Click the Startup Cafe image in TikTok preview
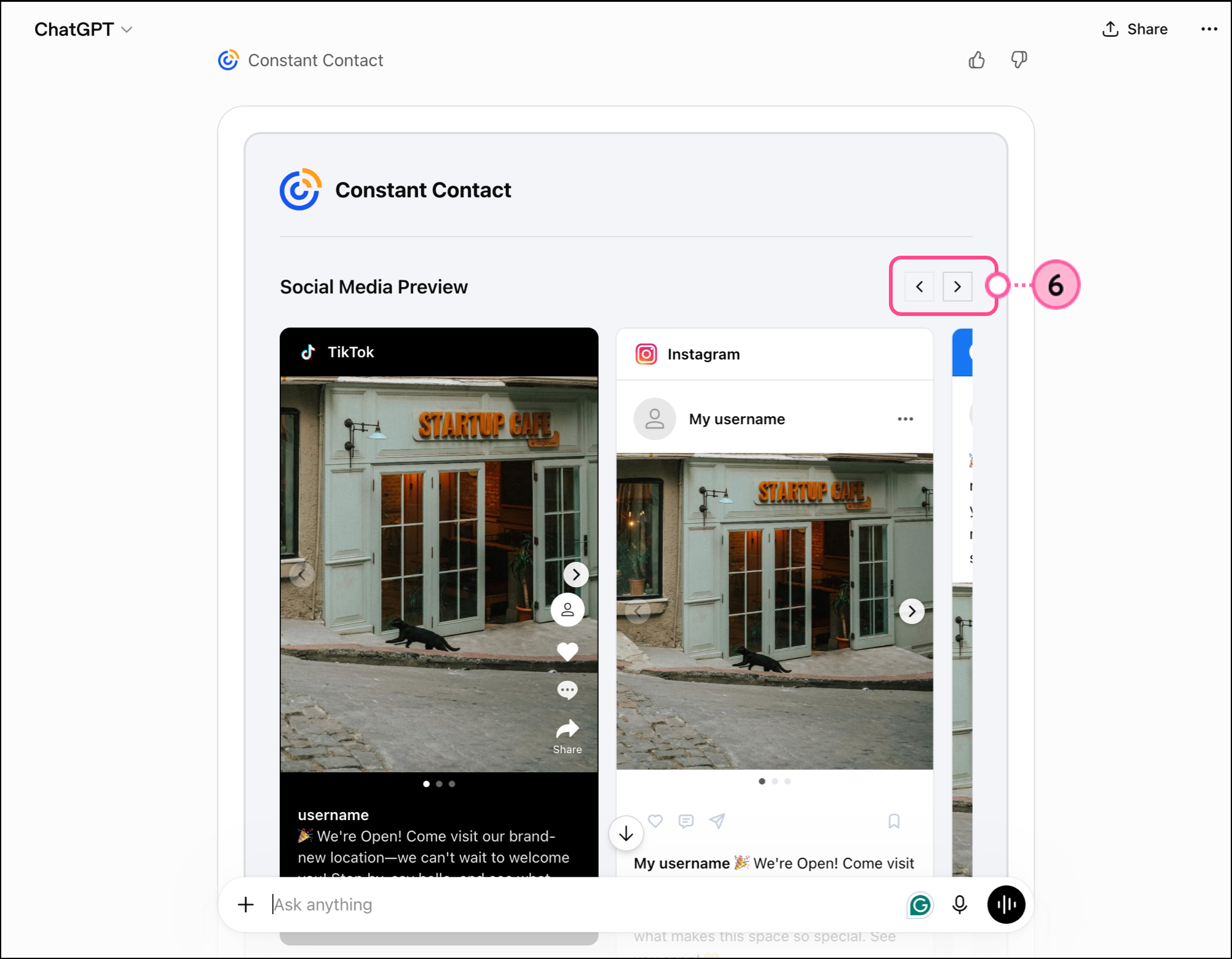 pos(439,574)
